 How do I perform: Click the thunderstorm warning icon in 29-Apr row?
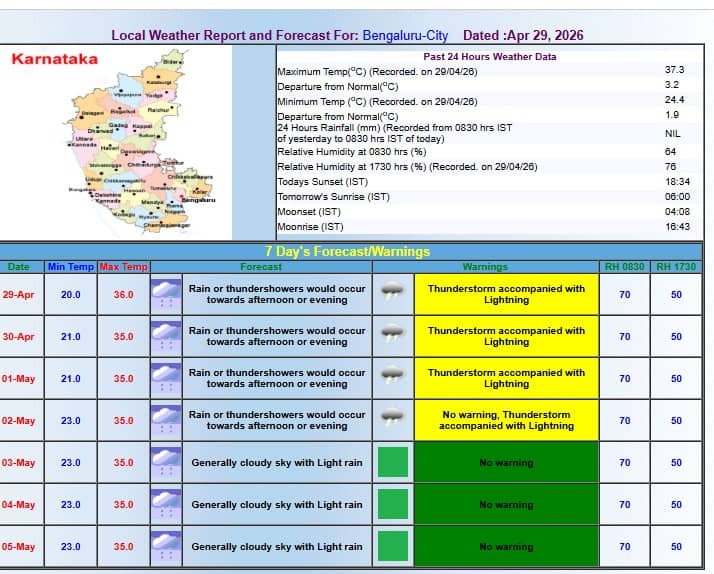[392, 294]
